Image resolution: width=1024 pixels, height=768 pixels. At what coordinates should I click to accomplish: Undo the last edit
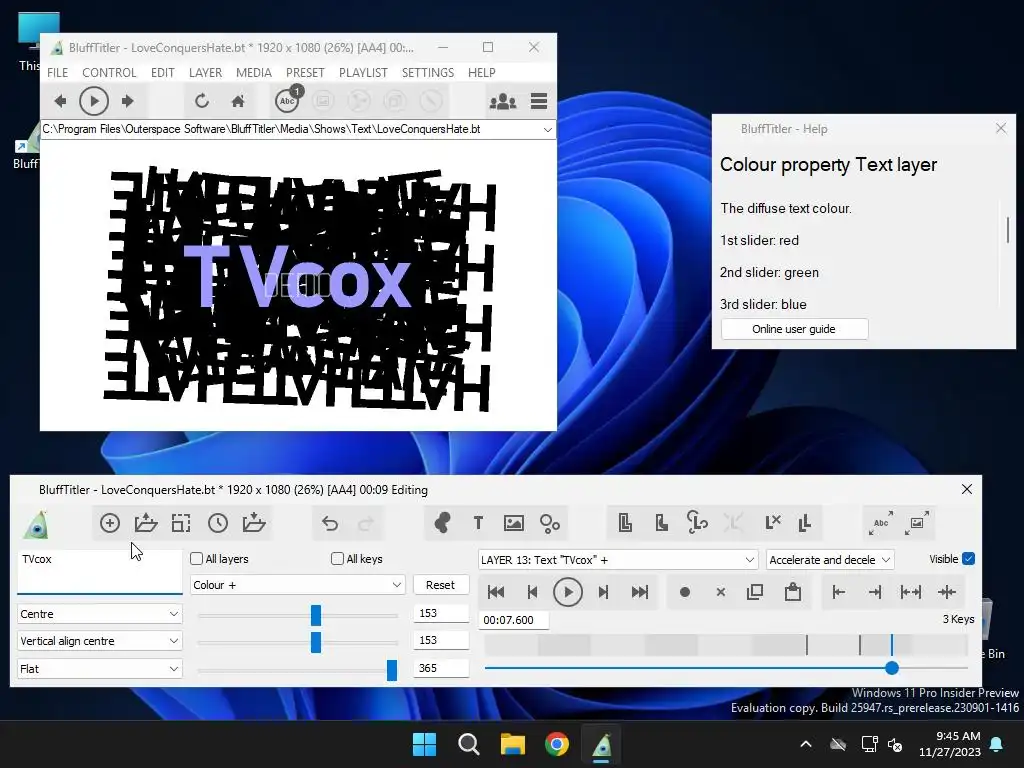[330, 523]
